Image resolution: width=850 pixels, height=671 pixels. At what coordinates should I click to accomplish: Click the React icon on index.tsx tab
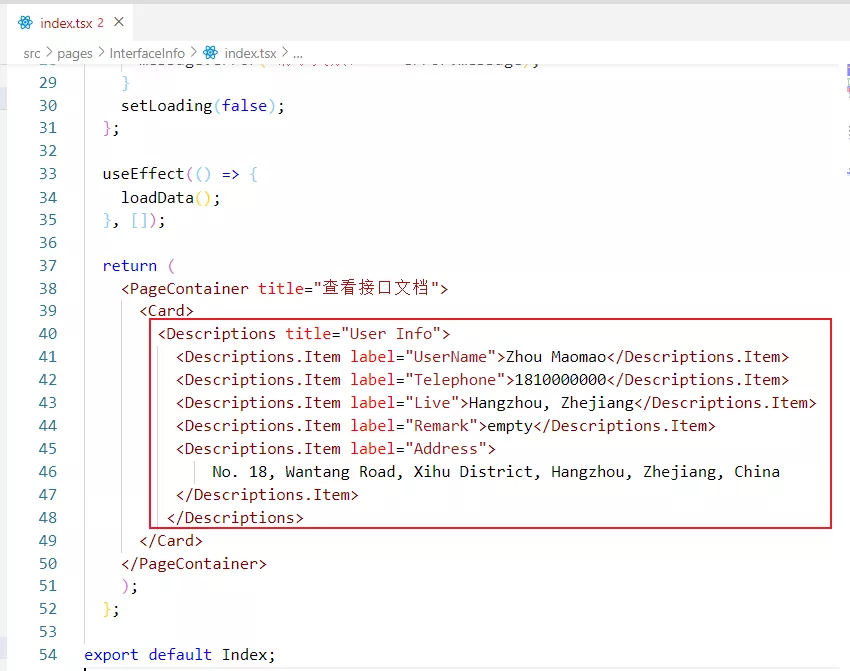point(25,23)
